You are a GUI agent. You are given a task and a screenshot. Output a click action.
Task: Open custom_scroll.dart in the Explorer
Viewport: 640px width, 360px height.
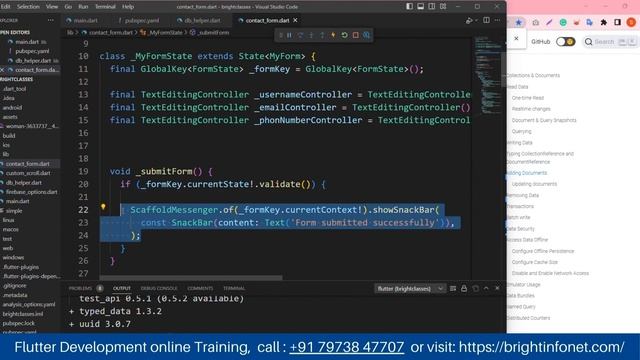coord(28,173)
